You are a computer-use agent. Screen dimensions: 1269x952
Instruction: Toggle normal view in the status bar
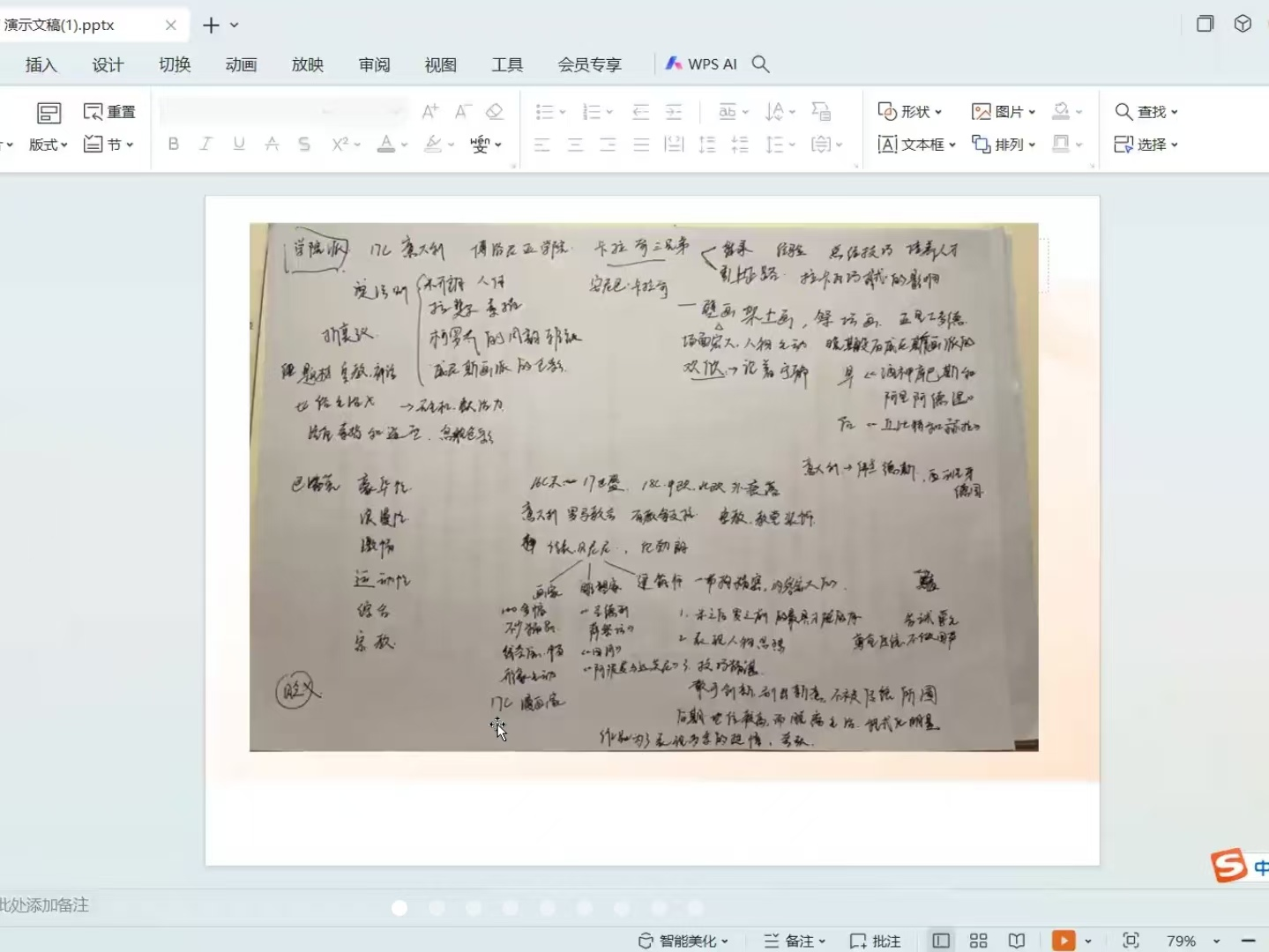pyautogui.click(x=941, y=941)
